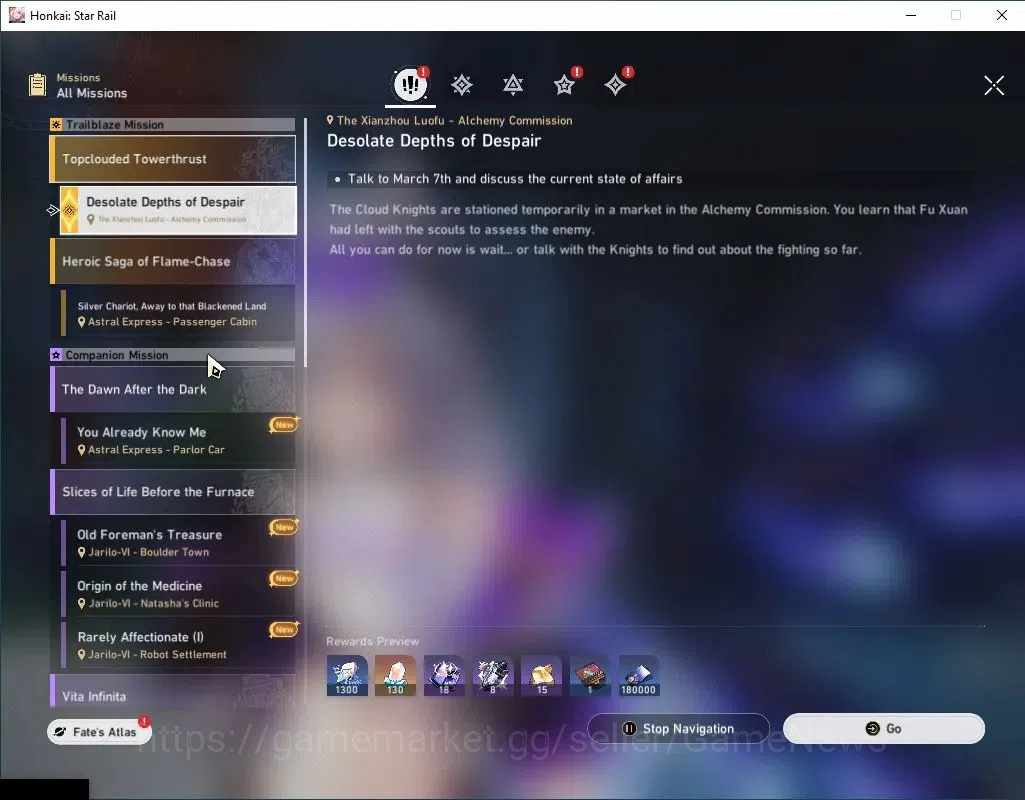1025x800 pixels.
Task: Click 'Astral Express - Passenger Cabin' location text
Action: [x=173, y=322]
